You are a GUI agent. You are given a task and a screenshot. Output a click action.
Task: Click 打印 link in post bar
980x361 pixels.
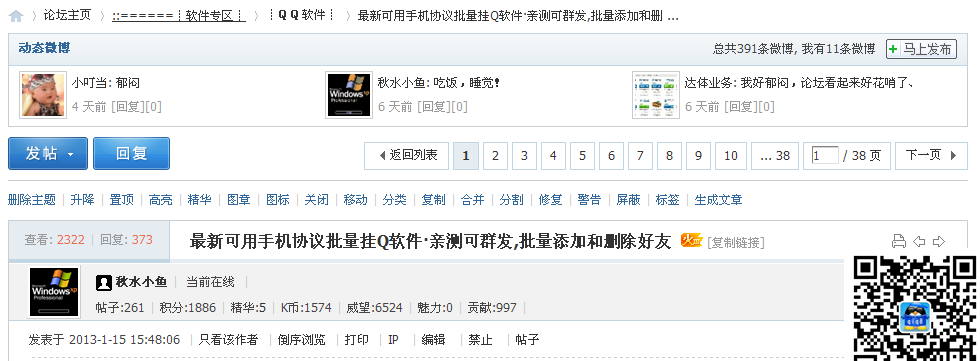click(356, 340)
